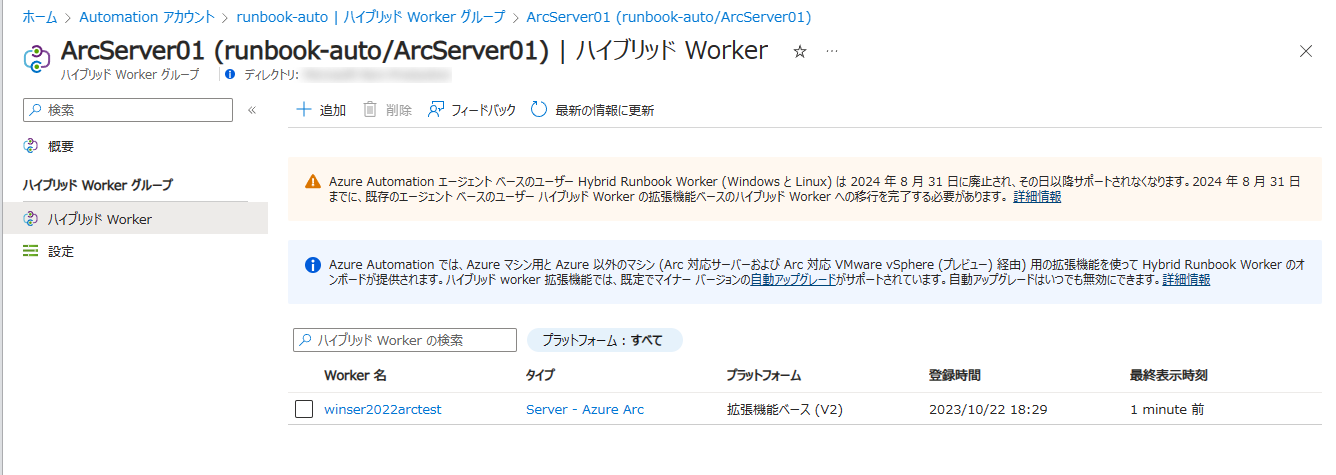Select ハイブリッド Worker menu item
The image size is (1336, 475).
tap(134, 218)
